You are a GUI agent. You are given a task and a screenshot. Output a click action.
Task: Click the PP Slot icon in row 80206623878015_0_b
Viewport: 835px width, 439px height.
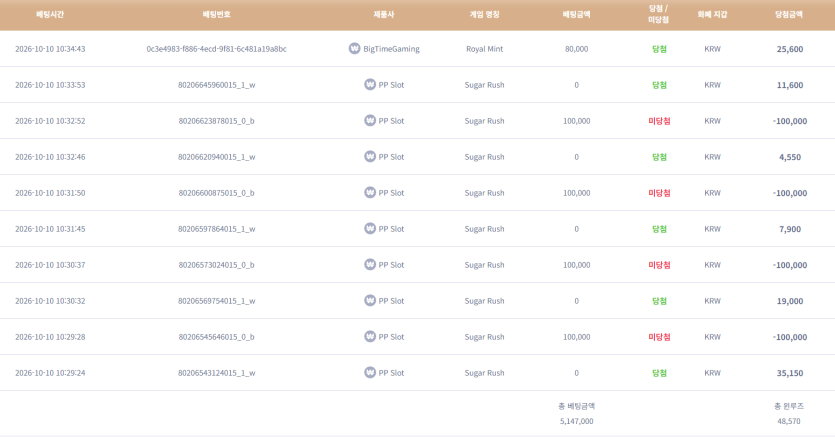tap(370, 120)
